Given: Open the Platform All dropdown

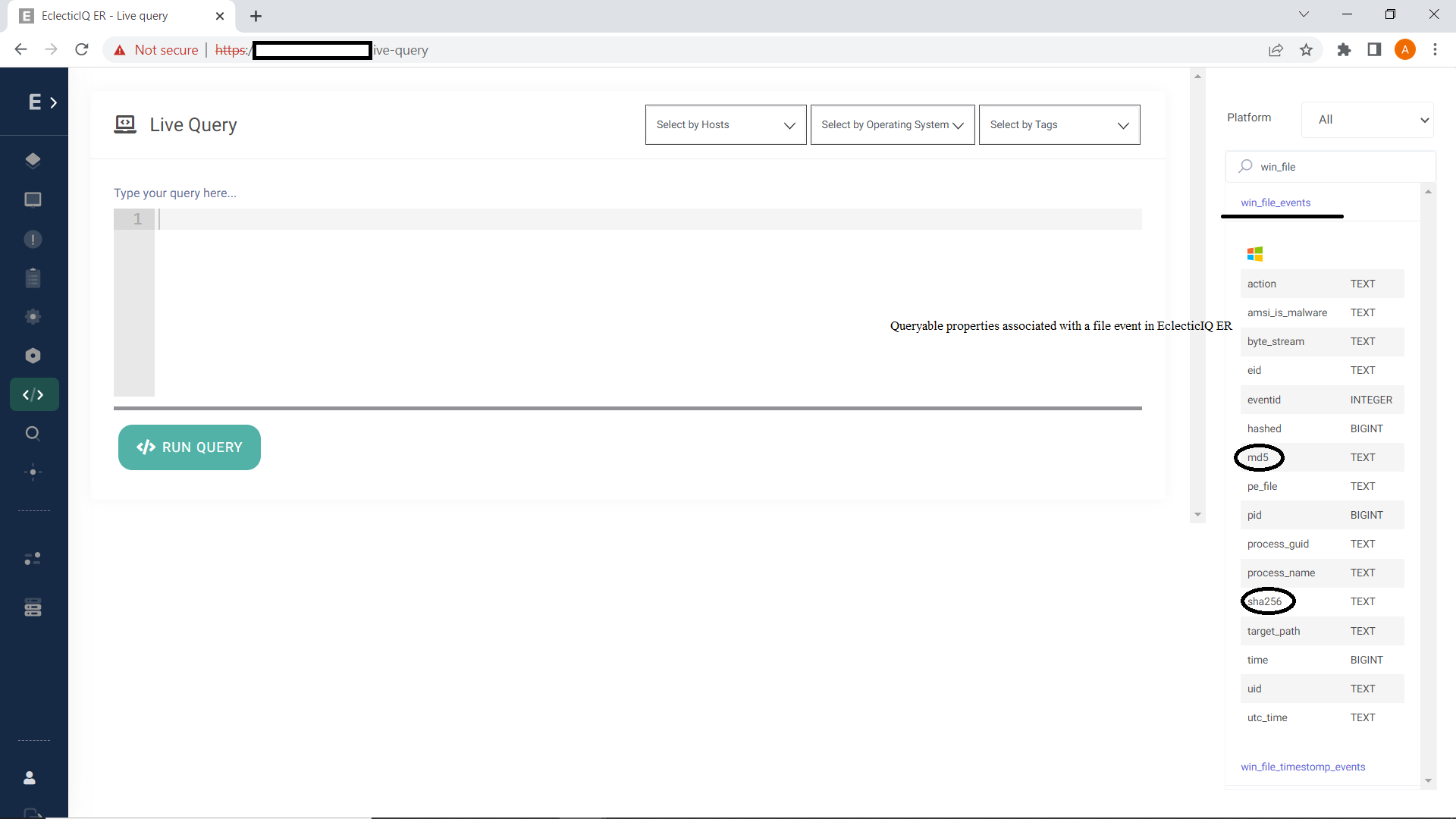Looking at the screenshot, I should 1367,119.
